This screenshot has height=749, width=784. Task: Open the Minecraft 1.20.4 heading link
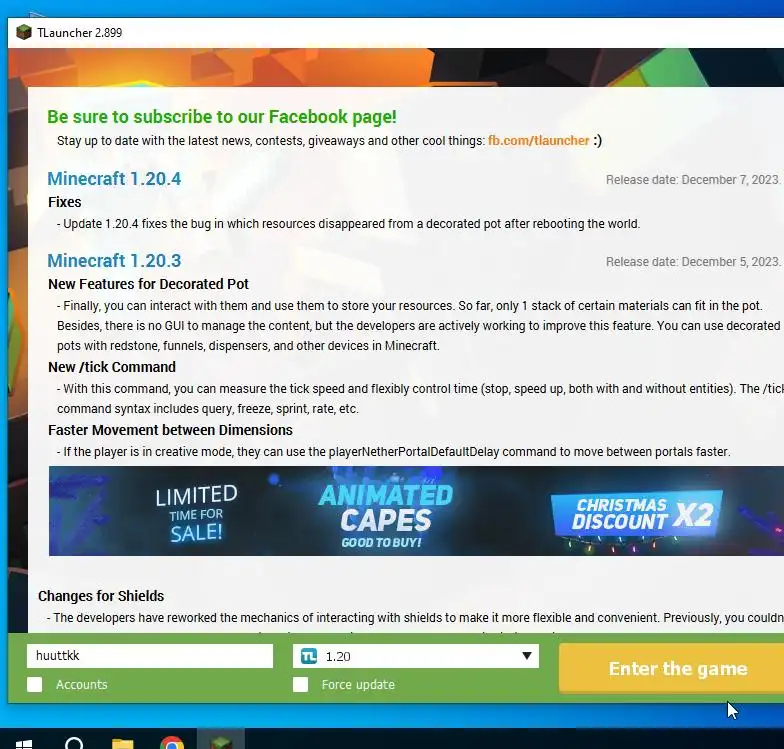(x=114, y=178)
